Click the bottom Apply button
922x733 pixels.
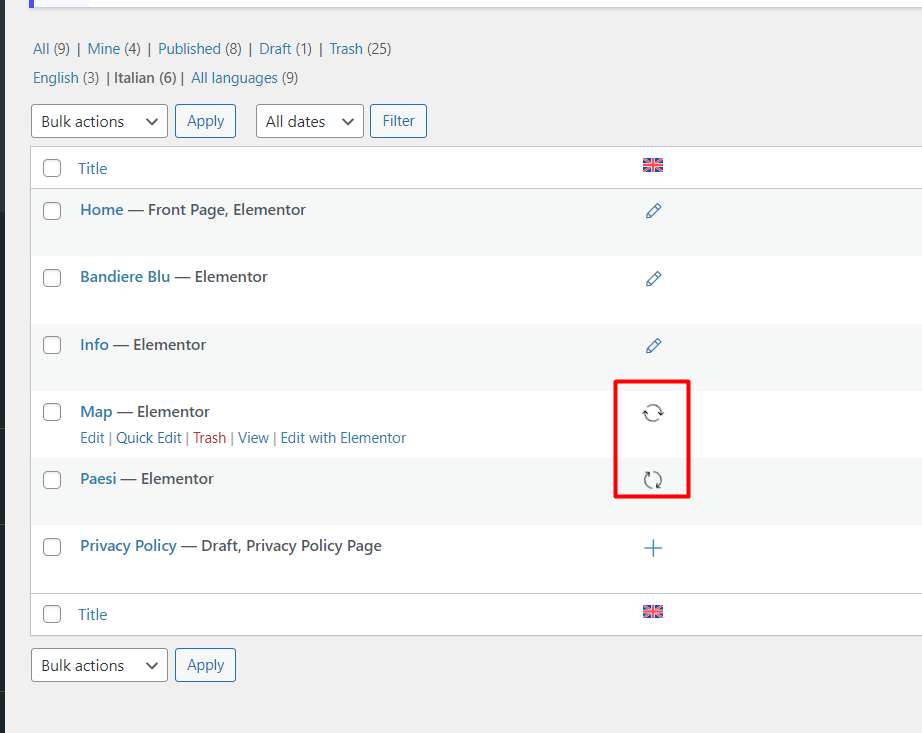click(x=205, y=665)
